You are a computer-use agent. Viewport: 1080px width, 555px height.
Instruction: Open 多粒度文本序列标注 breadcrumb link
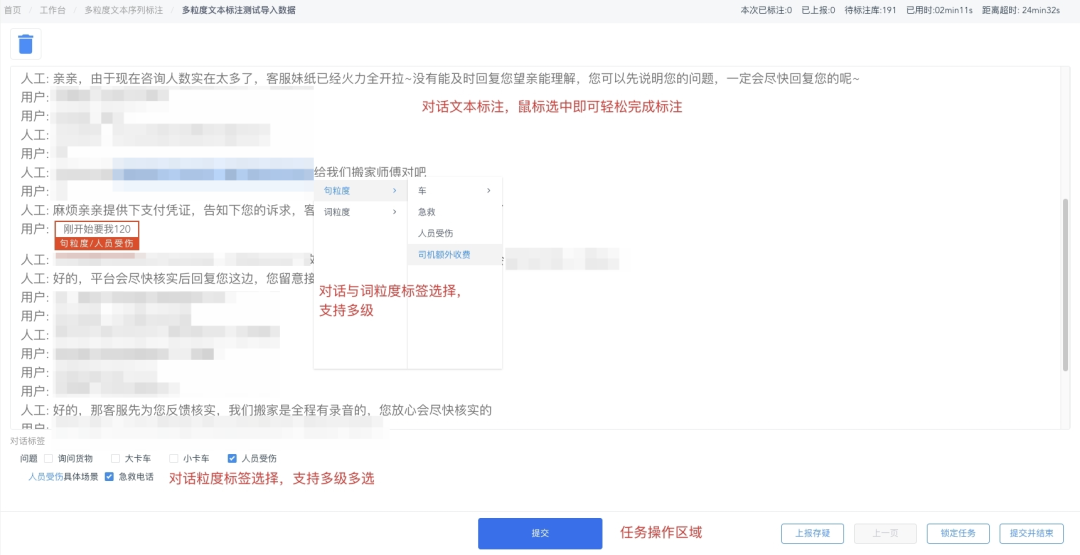coord(124,10)
